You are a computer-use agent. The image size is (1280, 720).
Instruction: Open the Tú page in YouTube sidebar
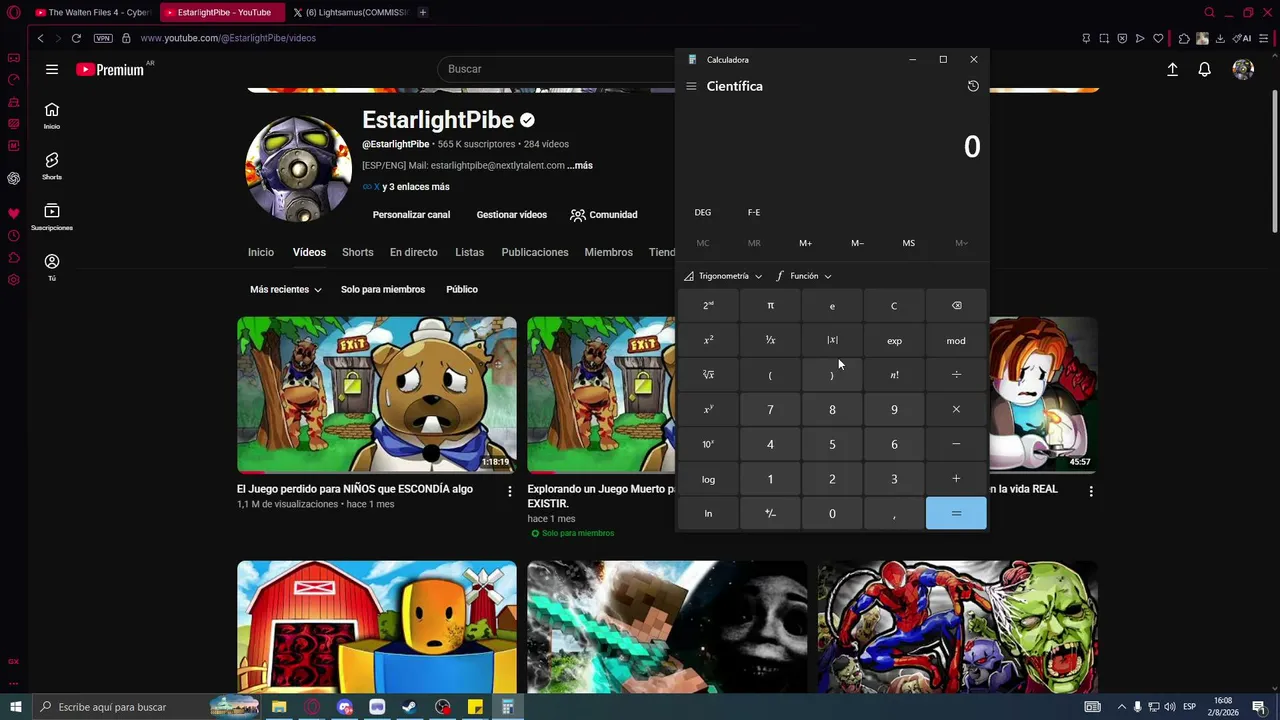click(52, 267)
